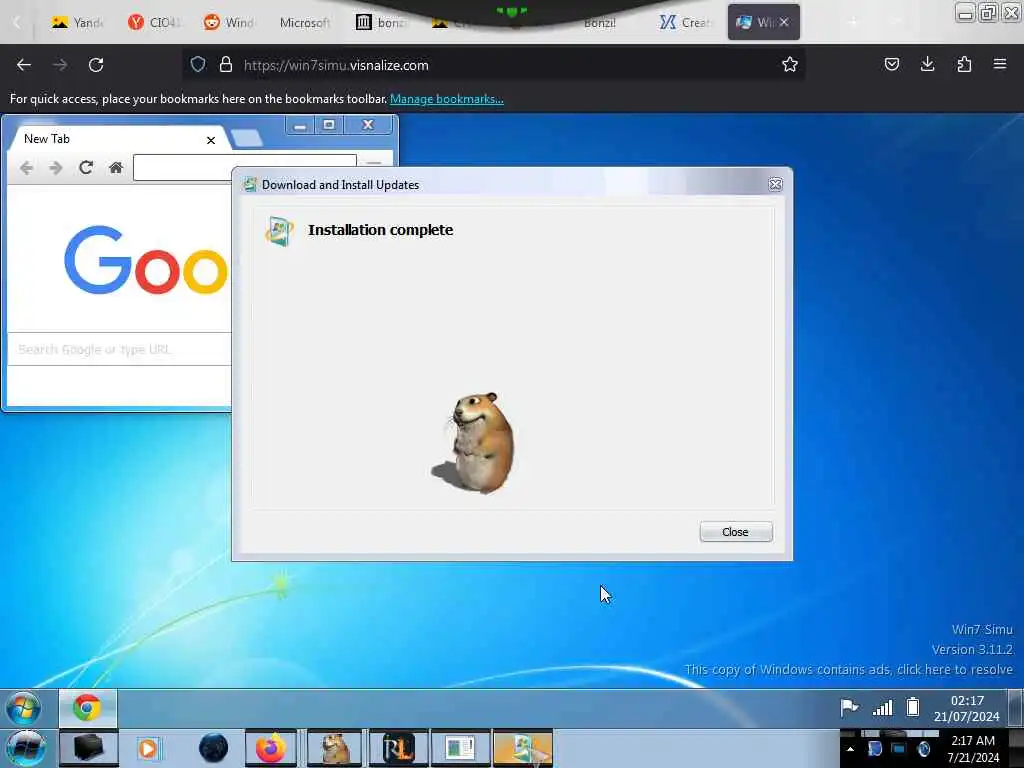Screen dimensions: 1024x768
Task: Go back in the Firefox browser
Action: [24, 65]
